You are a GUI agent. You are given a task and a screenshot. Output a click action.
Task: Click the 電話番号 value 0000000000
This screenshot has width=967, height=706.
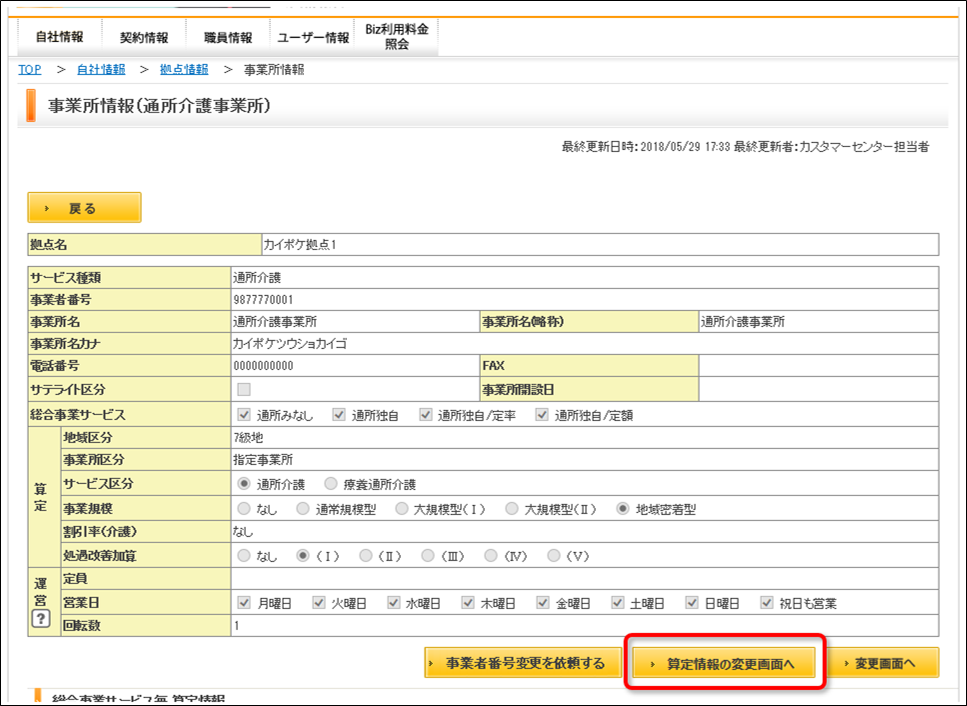[x=263, y=366]
